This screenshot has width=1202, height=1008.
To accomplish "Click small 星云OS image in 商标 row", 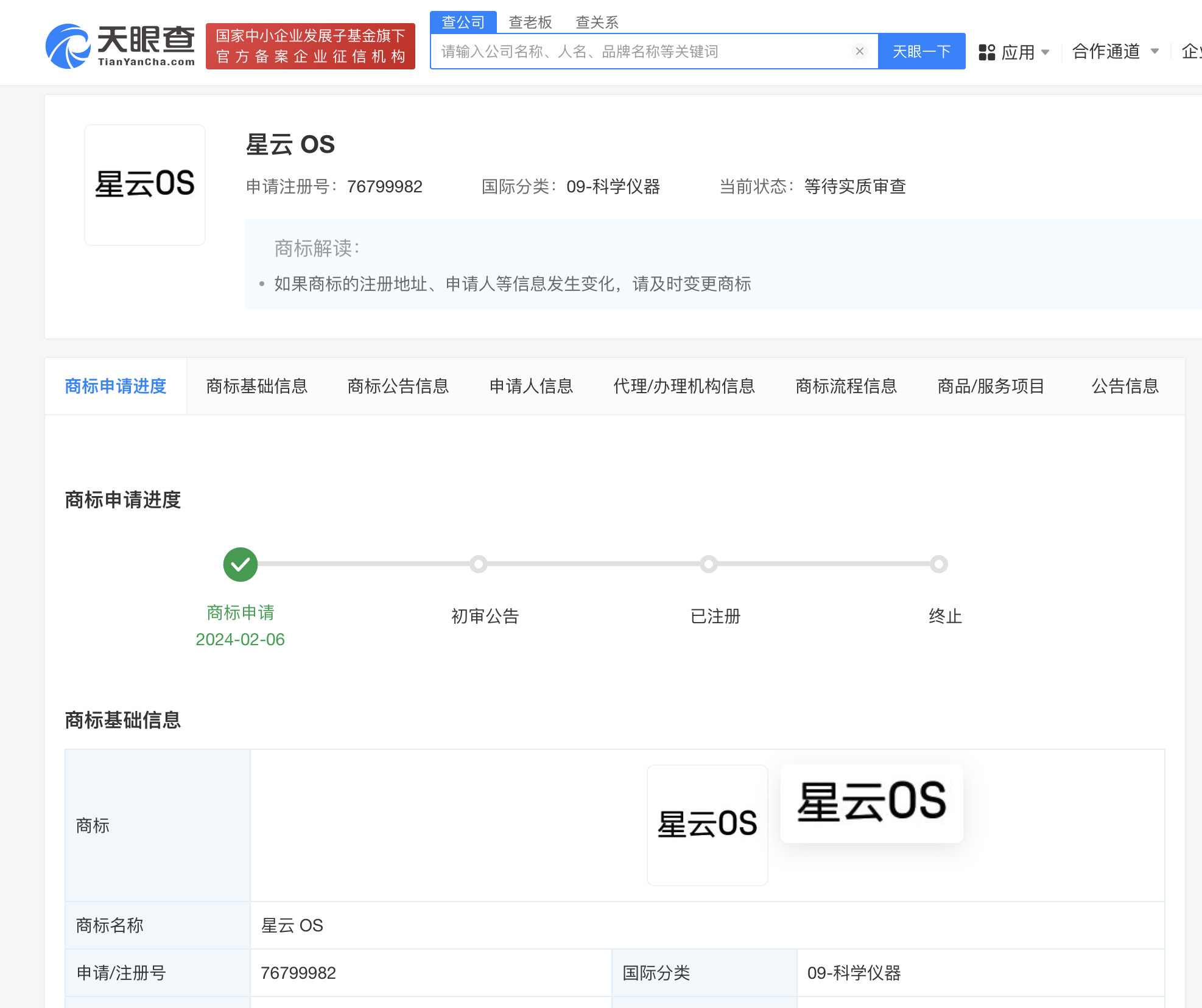I will tap(707, 825).
